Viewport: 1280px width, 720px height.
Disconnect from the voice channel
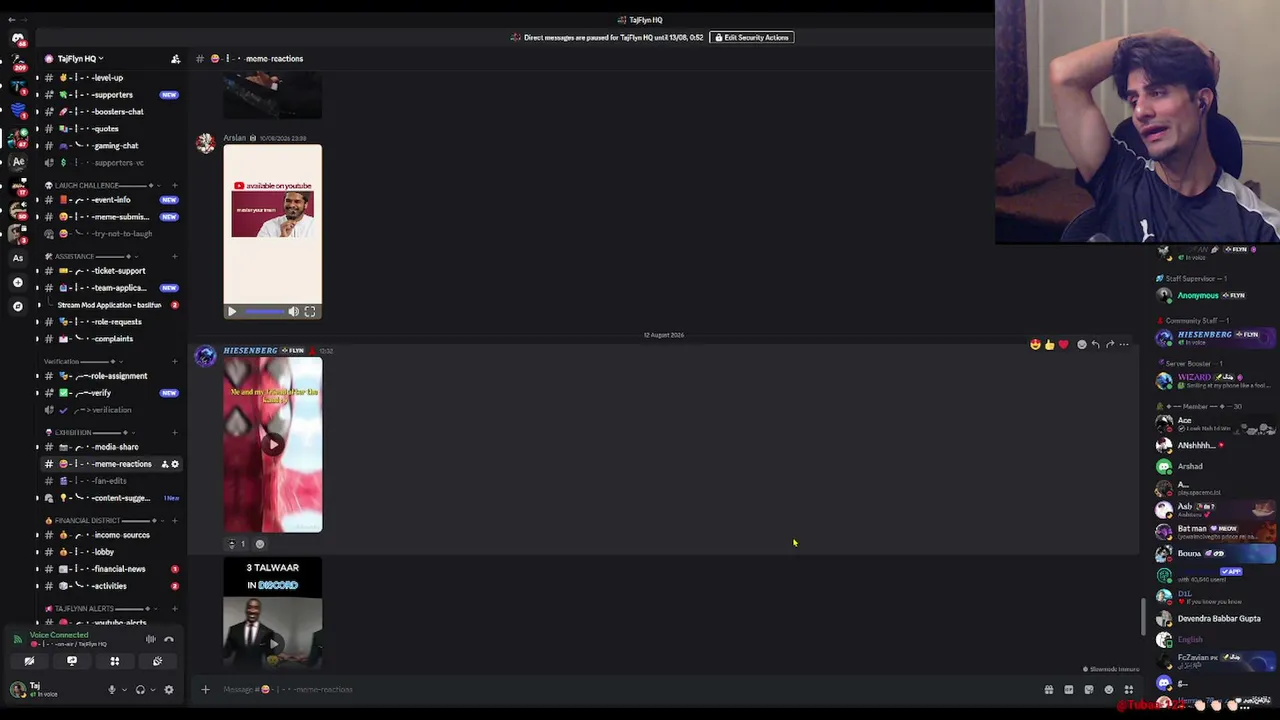point(169,639)
